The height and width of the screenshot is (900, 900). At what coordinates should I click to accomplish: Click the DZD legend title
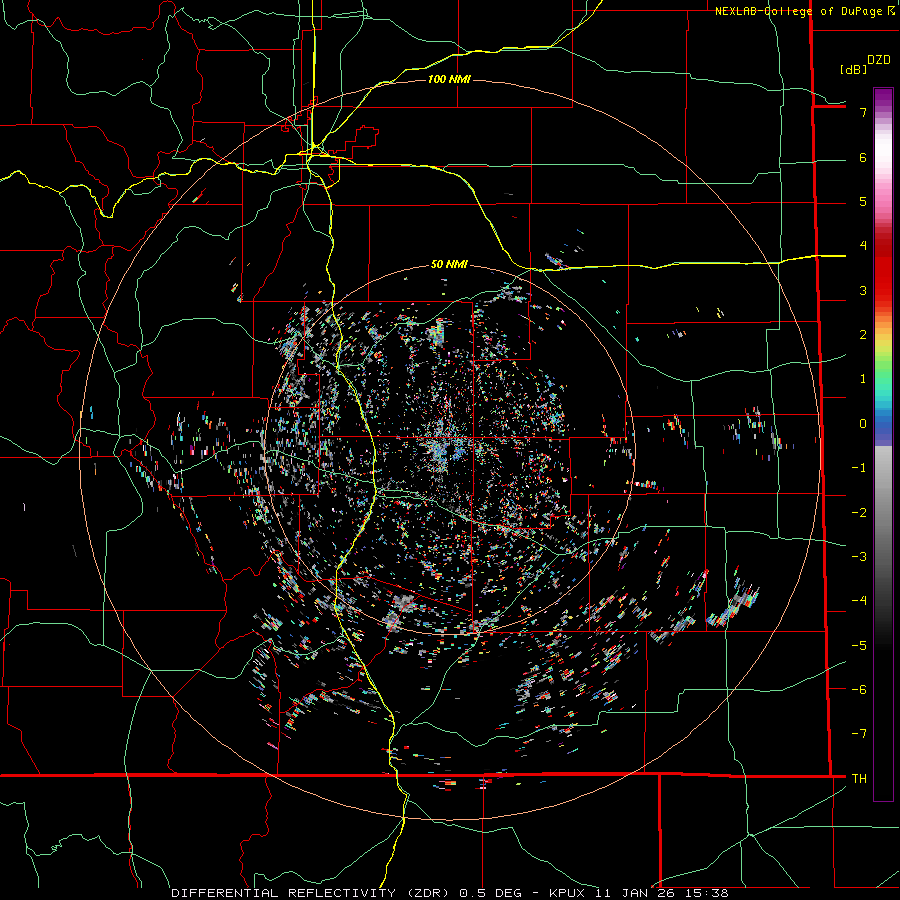879,60
